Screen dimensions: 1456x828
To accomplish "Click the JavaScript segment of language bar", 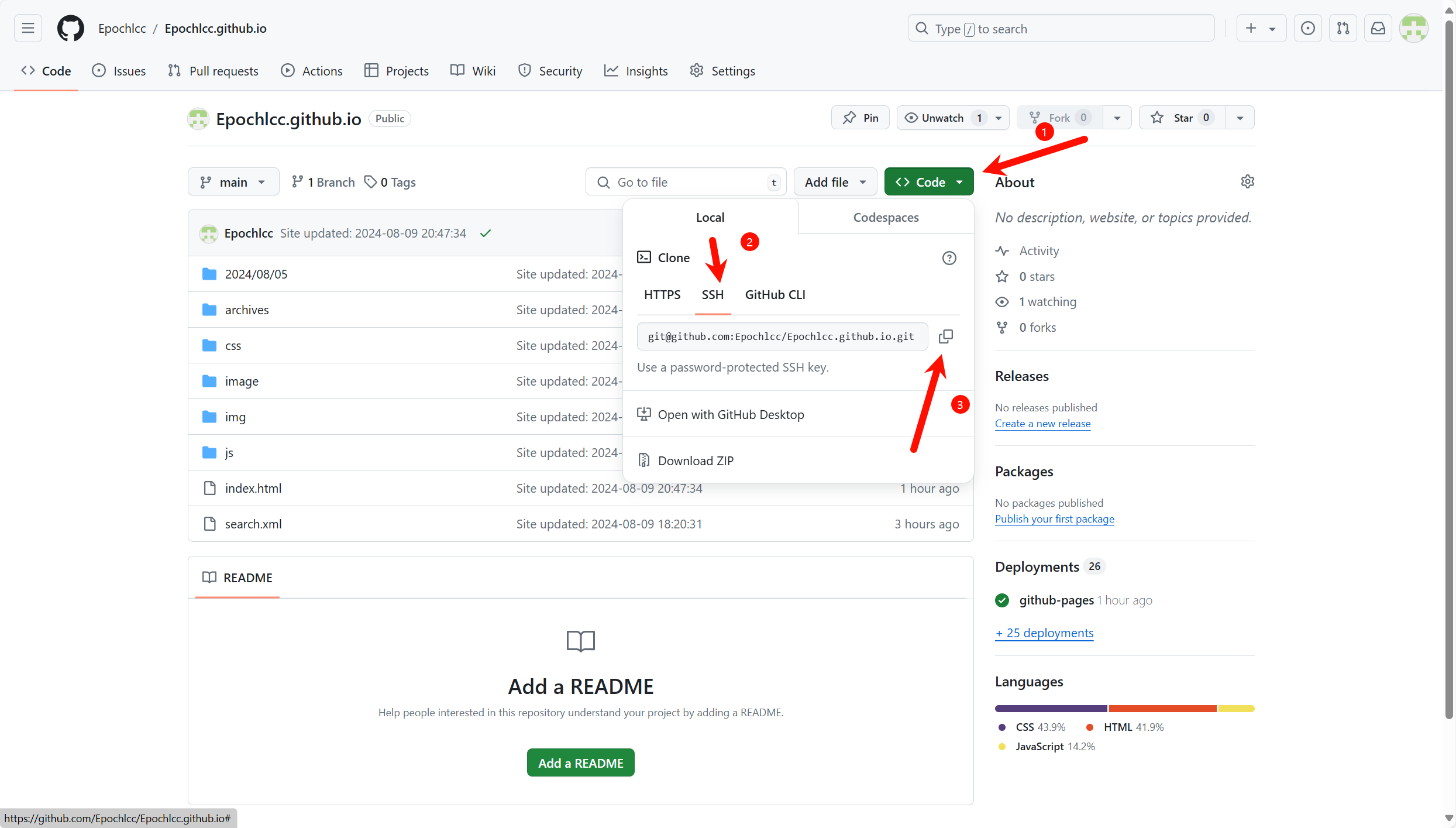I will click(1236, 709).
